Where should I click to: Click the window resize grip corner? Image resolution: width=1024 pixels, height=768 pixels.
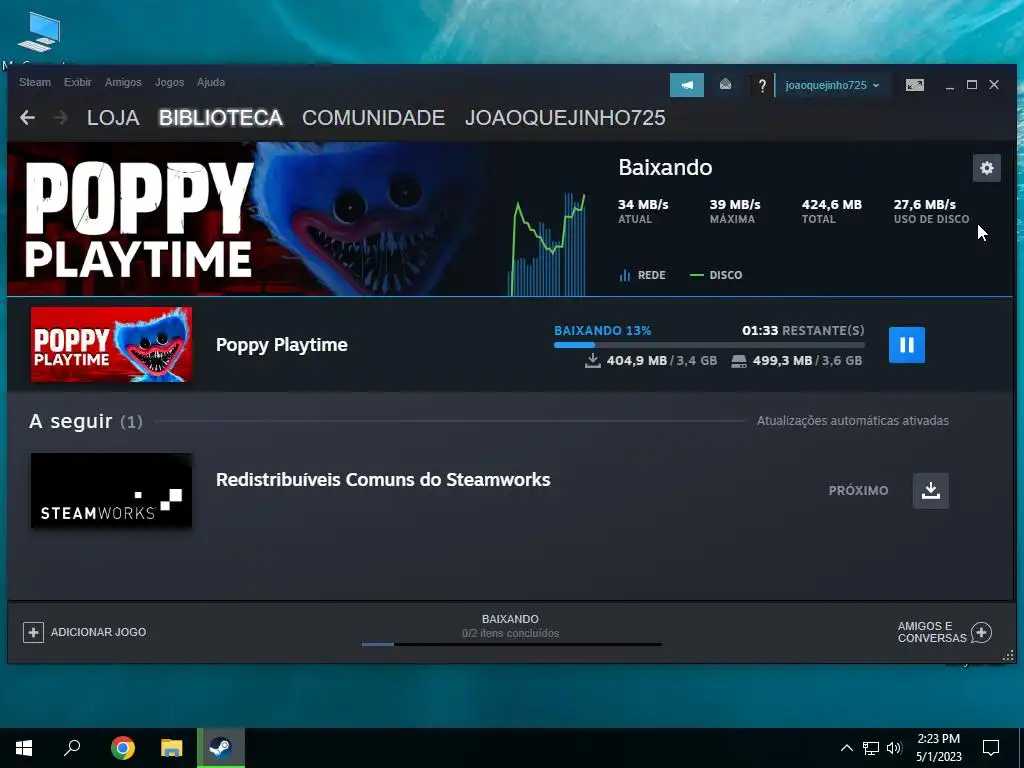click(x=1008, y=655)
